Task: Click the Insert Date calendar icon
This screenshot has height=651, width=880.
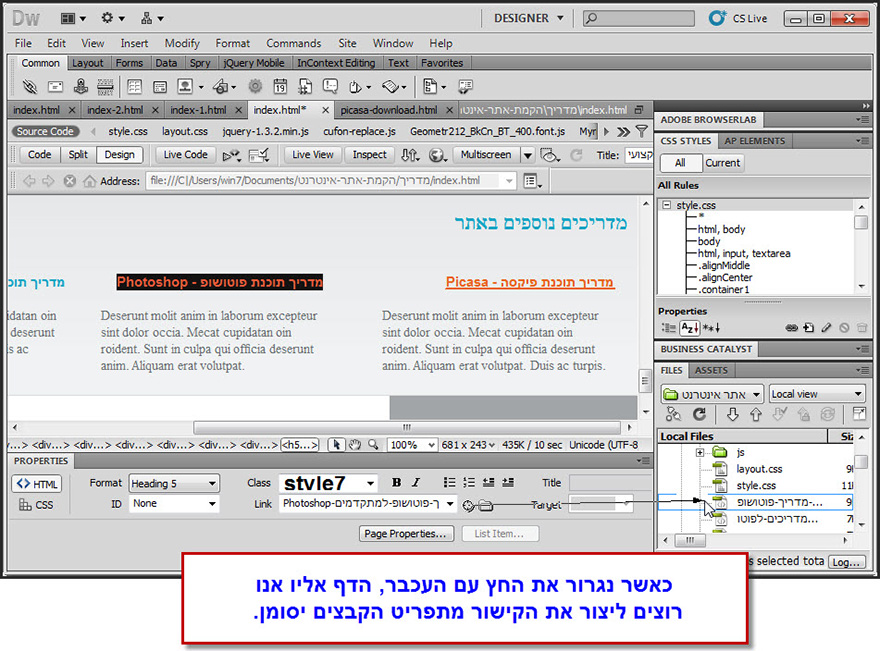Action: 280,86
